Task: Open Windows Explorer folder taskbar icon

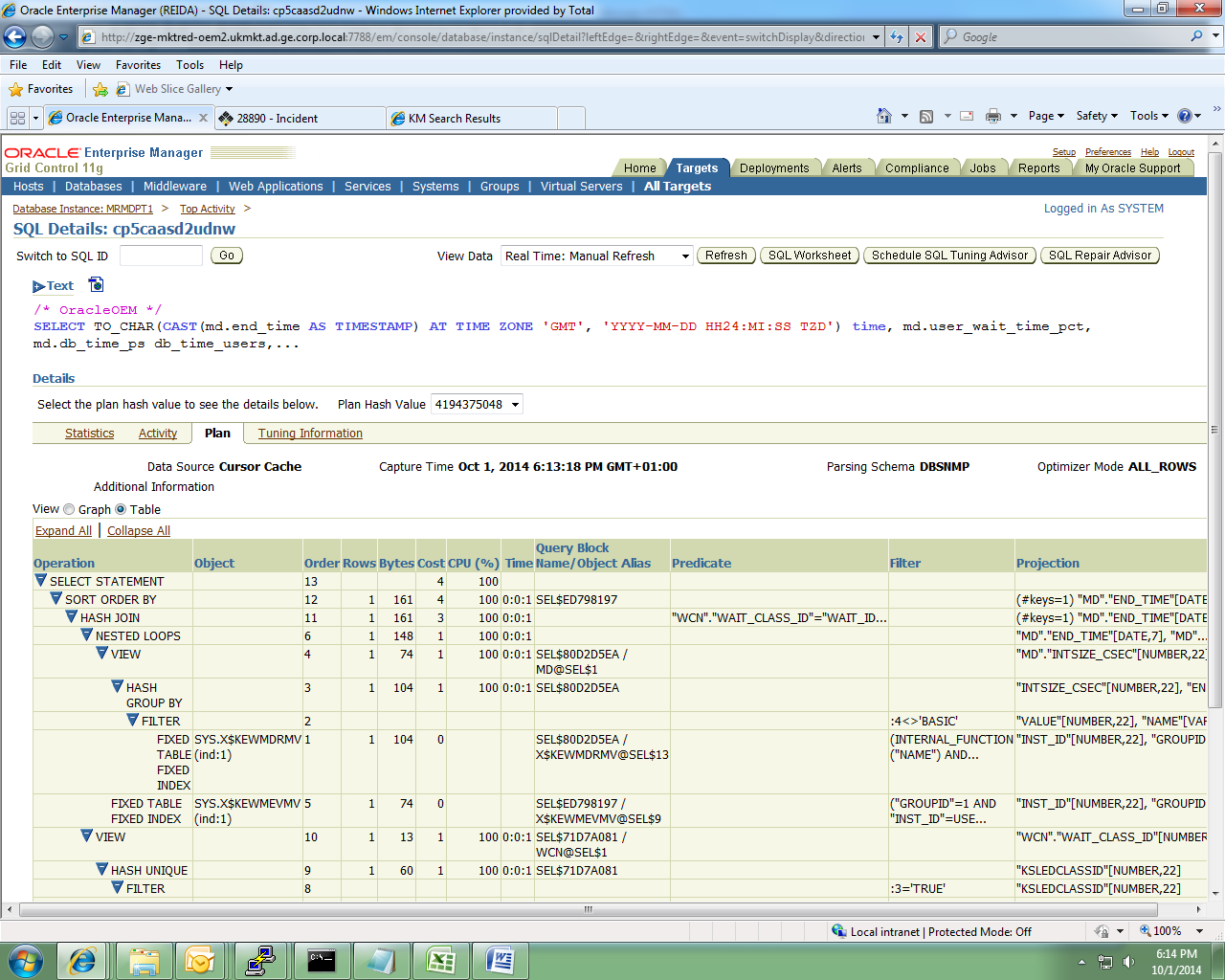Action: [x=144, y=960]
